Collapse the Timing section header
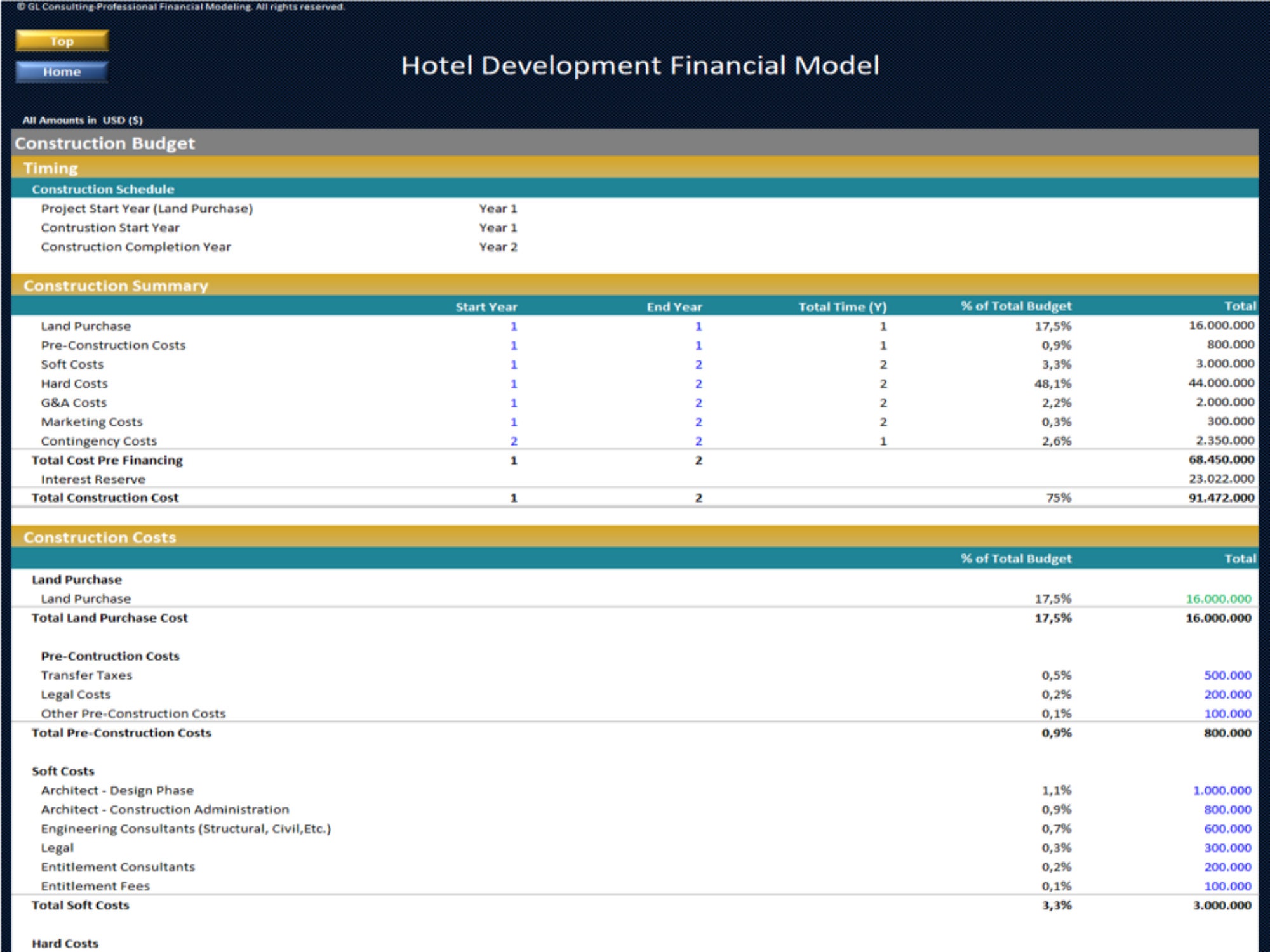The image size is (1270, 952). pyautogui.click(x=51, y=168)
